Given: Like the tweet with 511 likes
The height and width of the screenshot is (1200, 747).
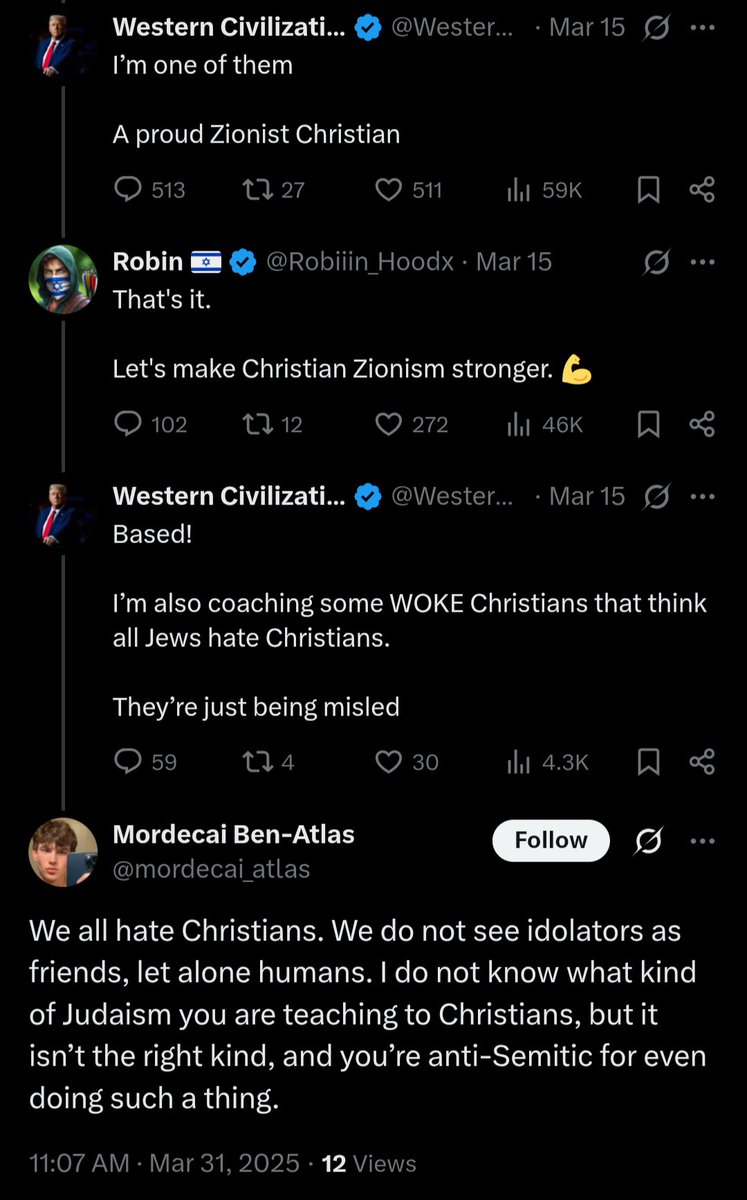Looking at the screenshot, I should [388, 189].
